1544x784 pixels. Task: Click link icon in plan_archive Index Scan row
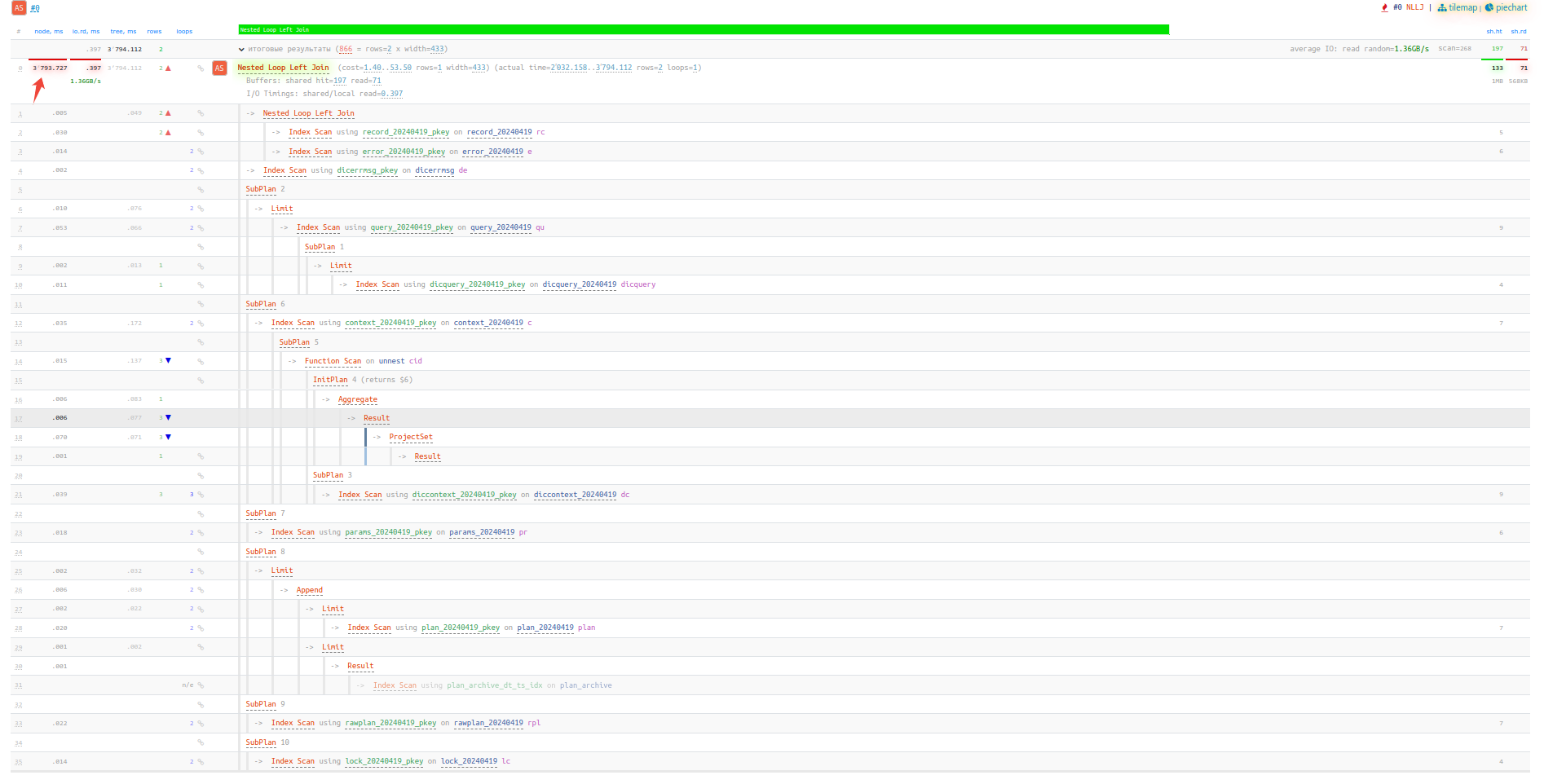tap(201, 685)
